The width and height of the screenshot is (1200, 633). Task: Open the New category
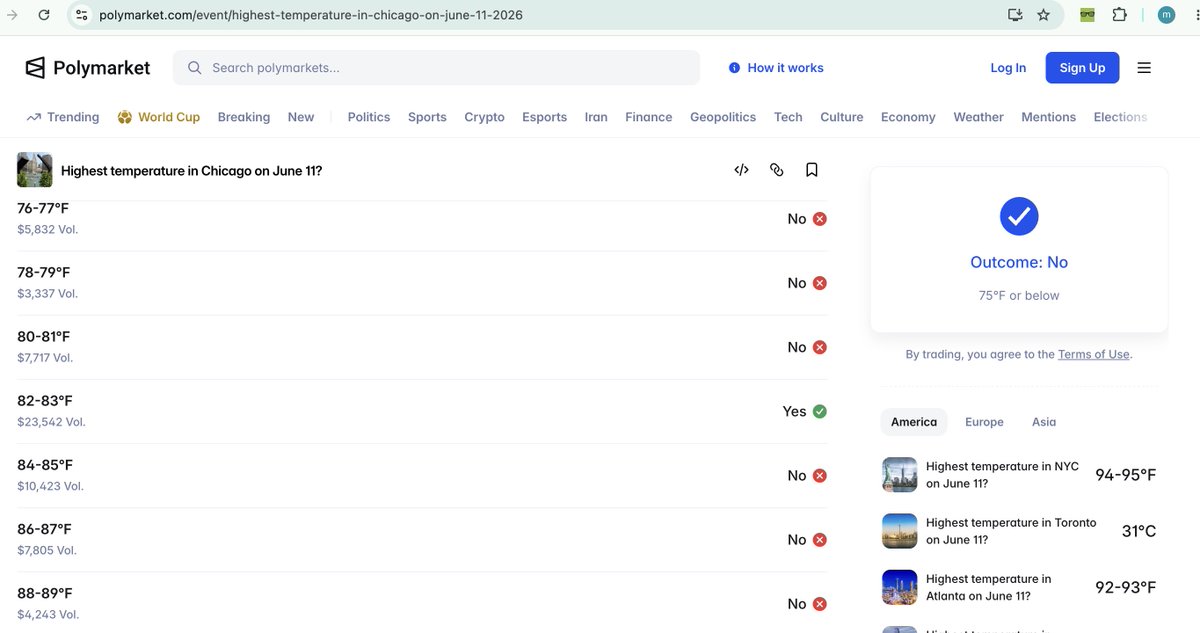pos(301,117)
